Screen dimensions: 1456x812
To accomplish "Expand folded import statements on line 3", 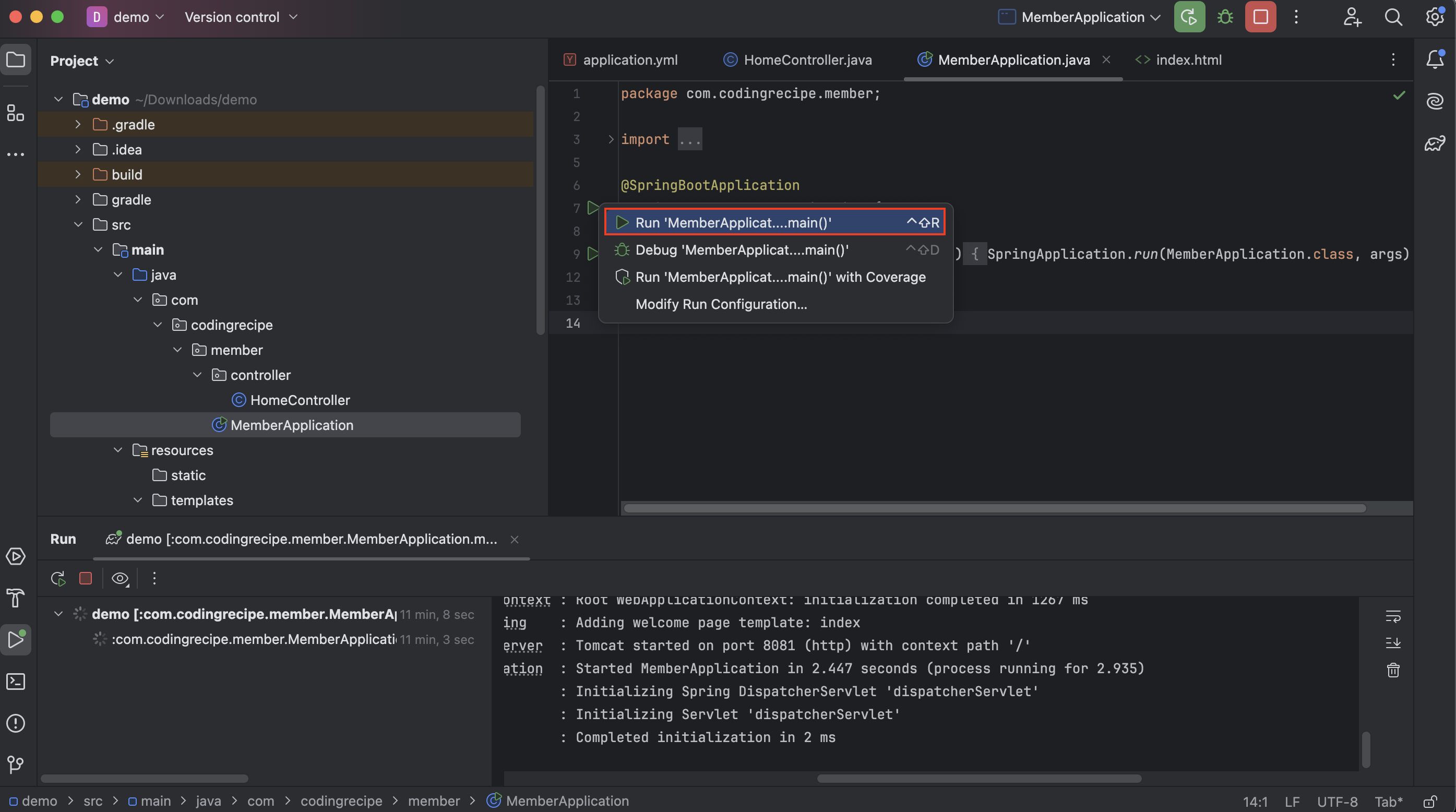I will point(611,139).
